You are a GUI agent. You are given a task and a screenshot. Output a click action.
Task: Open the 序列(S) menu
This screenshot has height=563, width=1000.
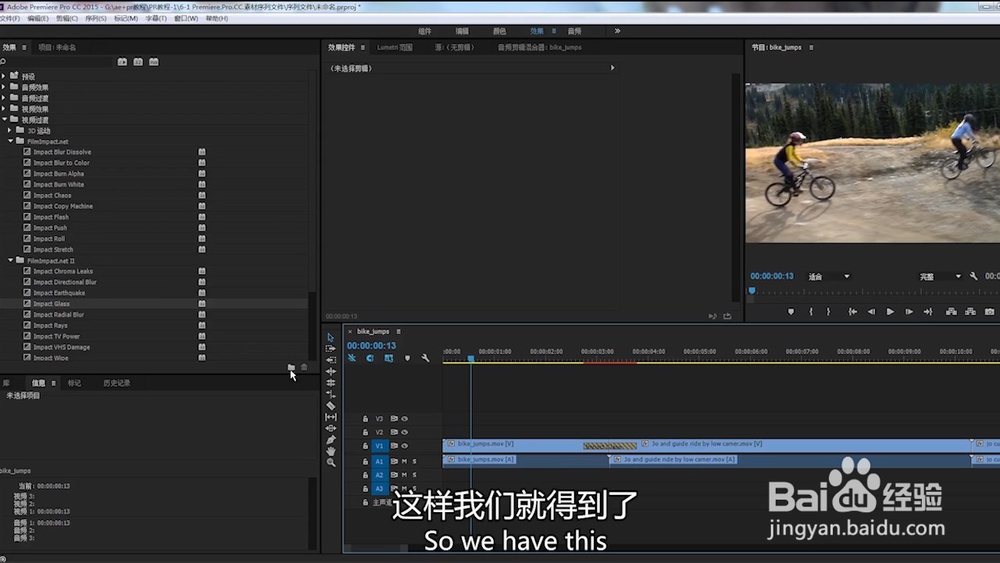click(96, 18)
